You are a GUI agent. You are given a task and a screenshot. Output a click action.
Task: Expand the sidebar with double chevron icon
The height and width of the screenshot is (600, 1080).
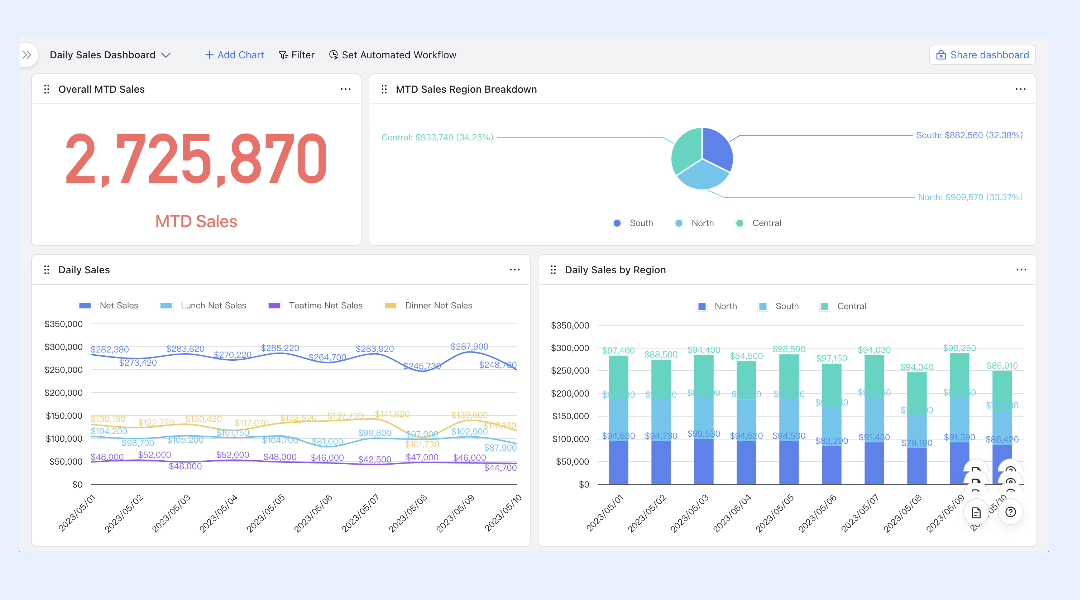(27, 55)
